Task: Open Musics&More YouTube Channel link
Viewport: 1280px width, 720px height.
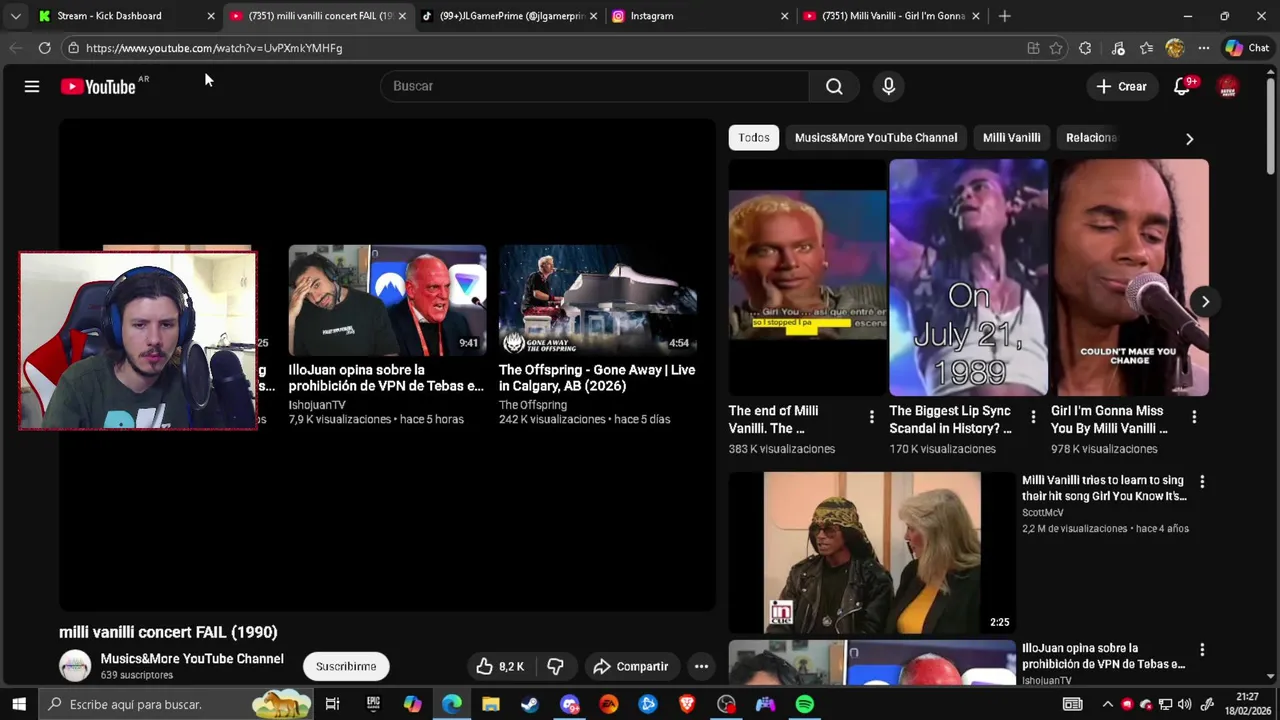Action: pyautogui.click(x=192, y=659)
